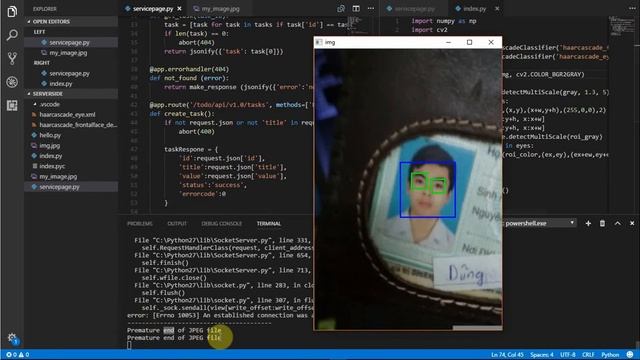Open More Actions for right editor group

632,9
